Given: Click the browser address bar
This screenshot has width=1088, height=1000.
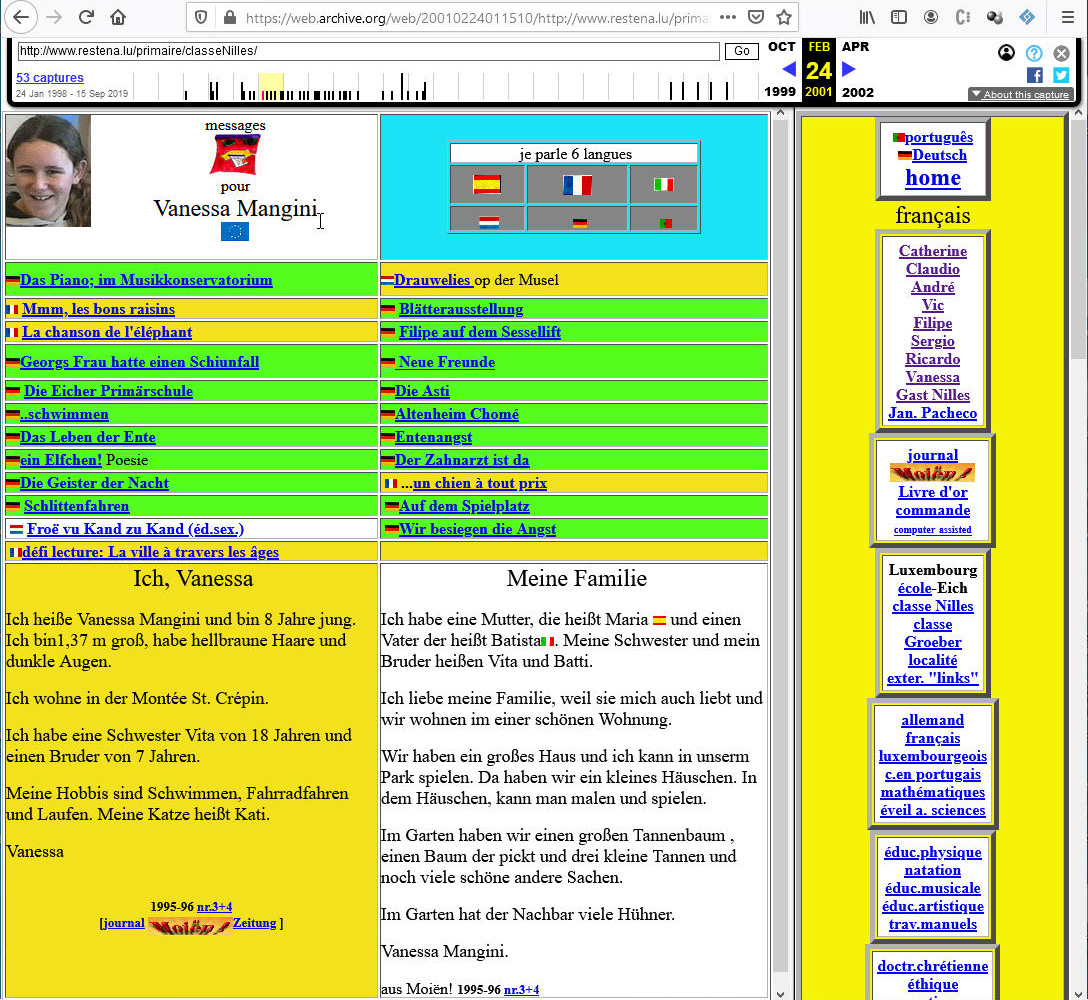Looking at the screenshot, I should (475, 18).
